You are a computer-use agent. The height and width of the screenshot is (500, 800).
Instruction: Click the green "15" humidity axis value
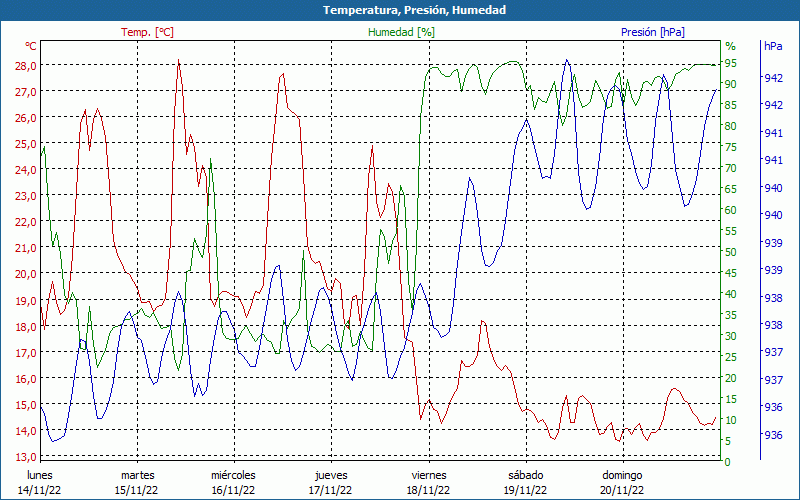click(x=731, y=399)
